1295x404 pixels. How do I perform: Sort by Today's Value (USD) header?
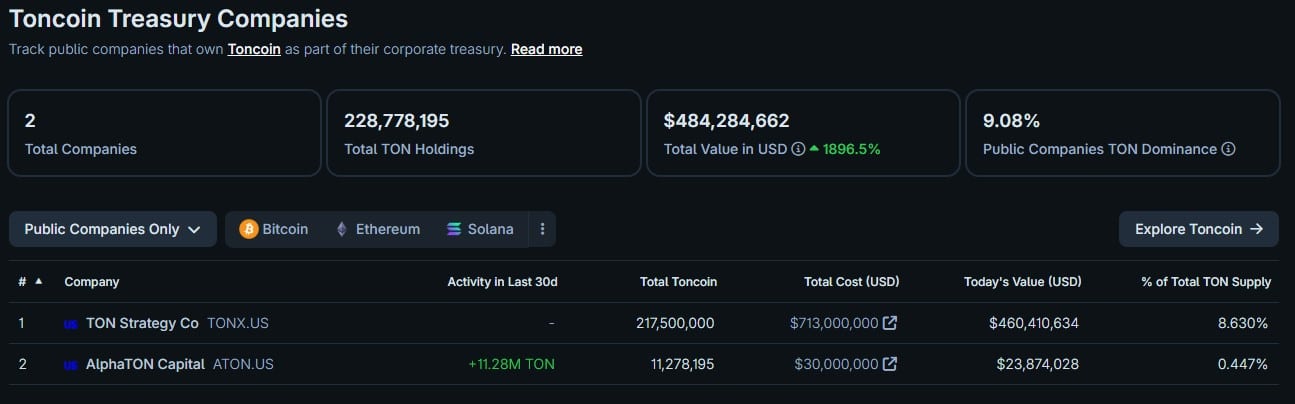(x=1022, y=282)
